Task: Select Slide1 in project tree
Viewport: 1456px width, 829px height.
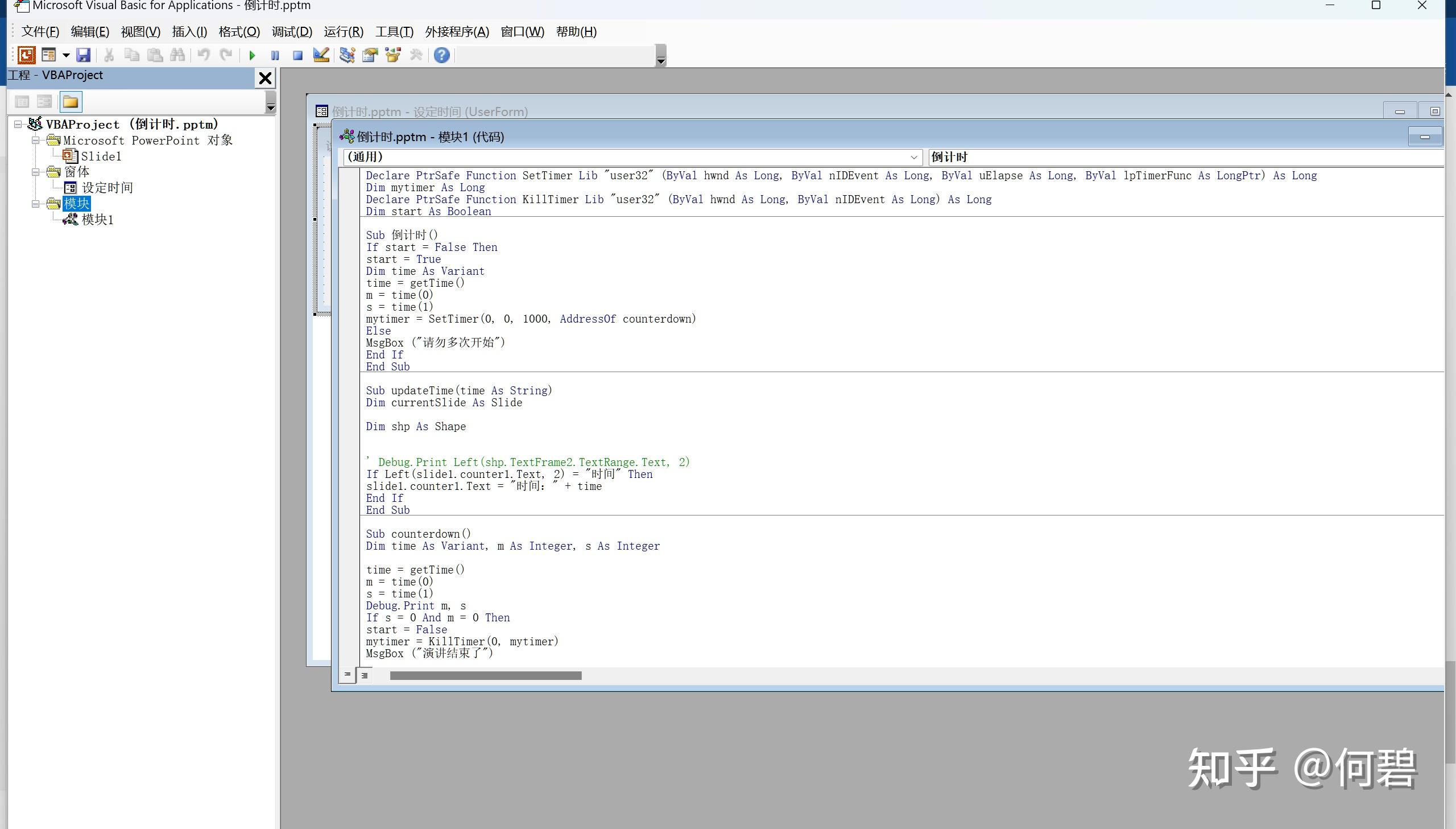Action: pyautogui.click(x=101, y=156)
